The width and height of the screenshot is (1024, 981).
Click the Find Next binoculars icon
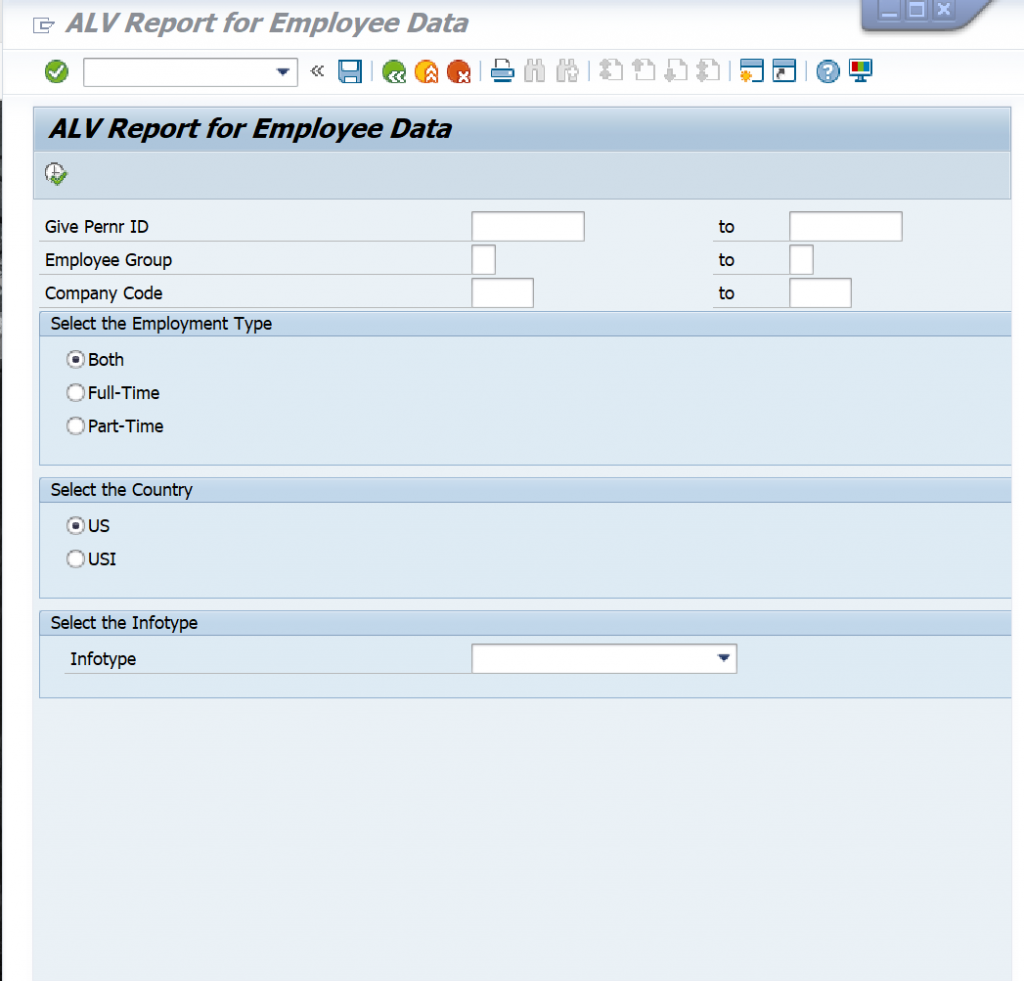[x=568, y=71]
